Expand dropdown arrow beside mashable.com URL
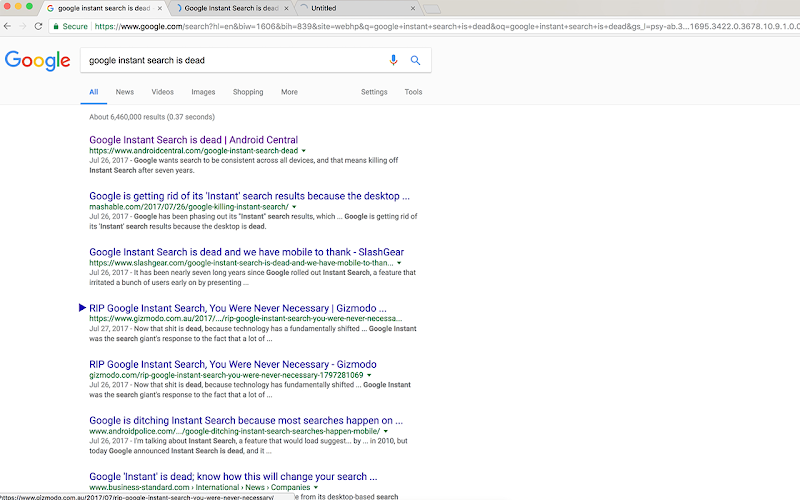Viewport: 800px width, 500px height. pyautogui.click(x=294, y=207)
